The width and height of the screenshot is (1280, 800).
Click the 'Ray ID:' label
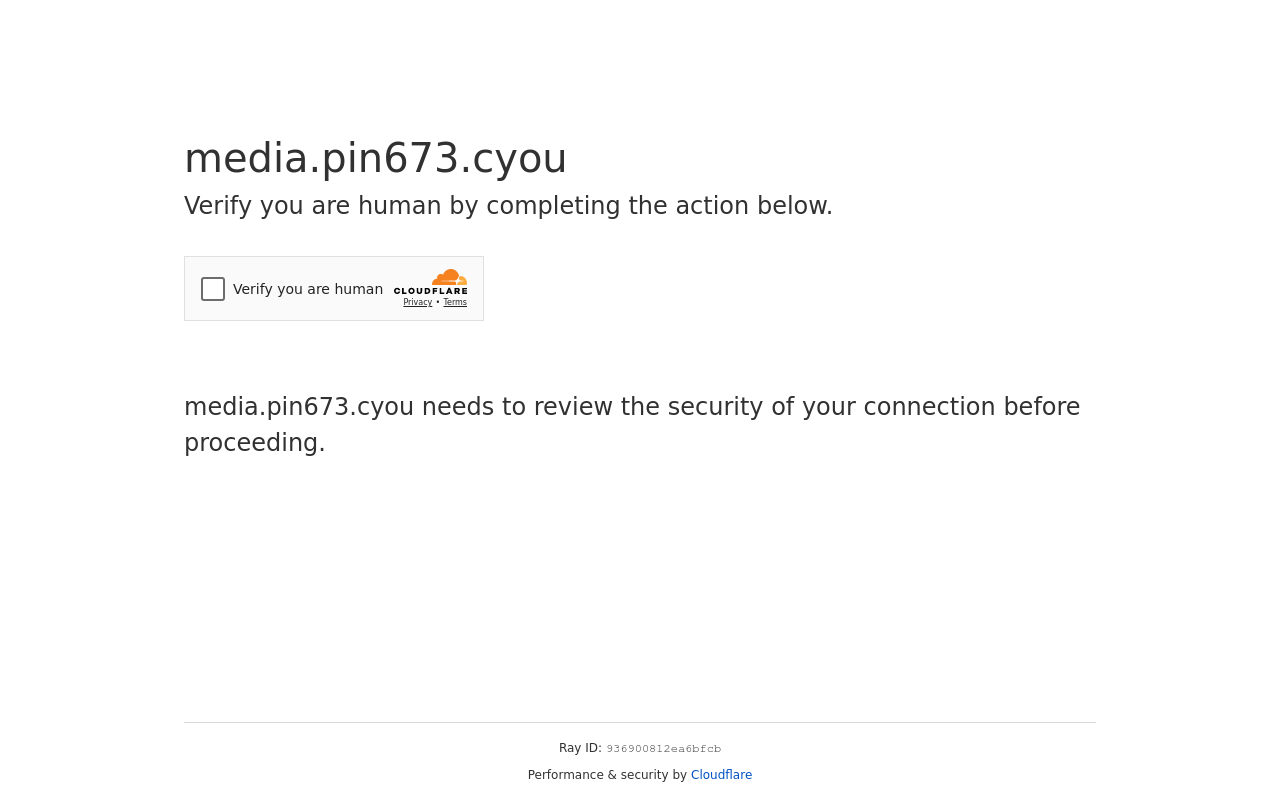(x=580, y=748)
